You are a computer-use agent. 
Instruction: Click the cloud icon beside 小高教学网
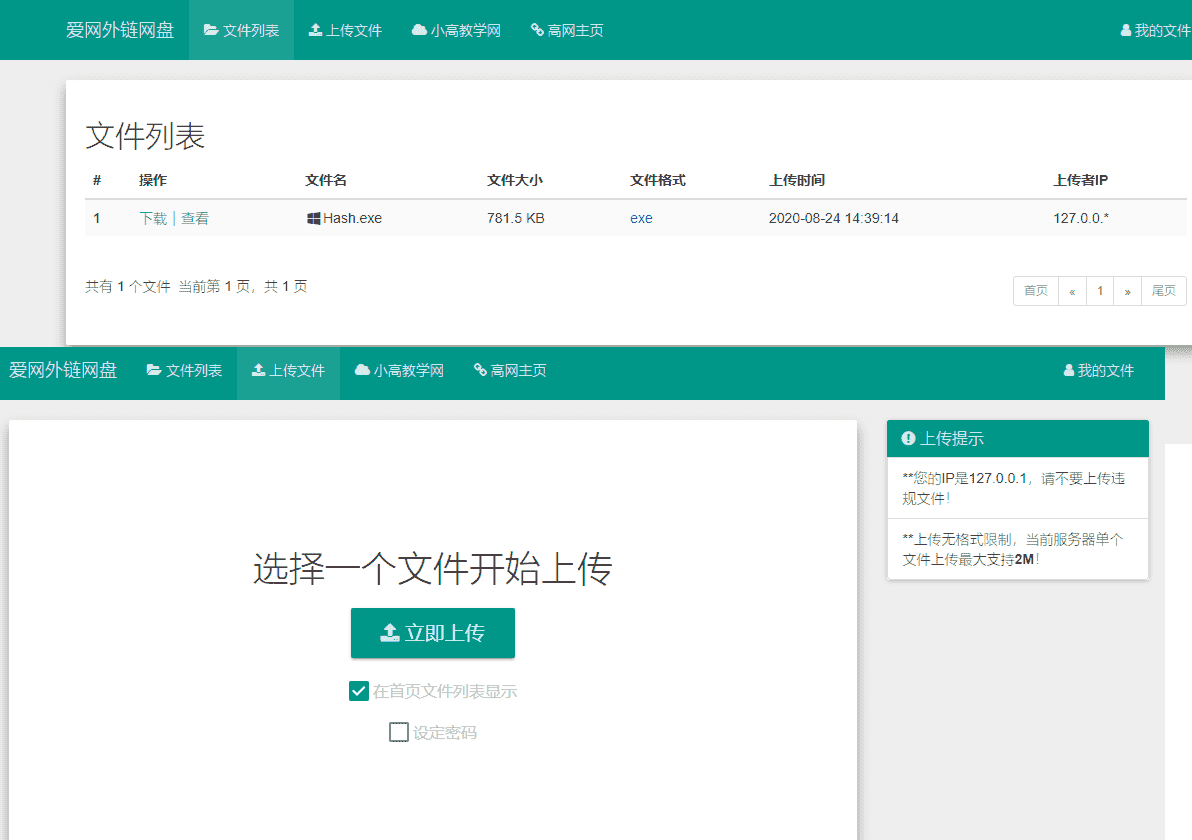pos(419,30)
